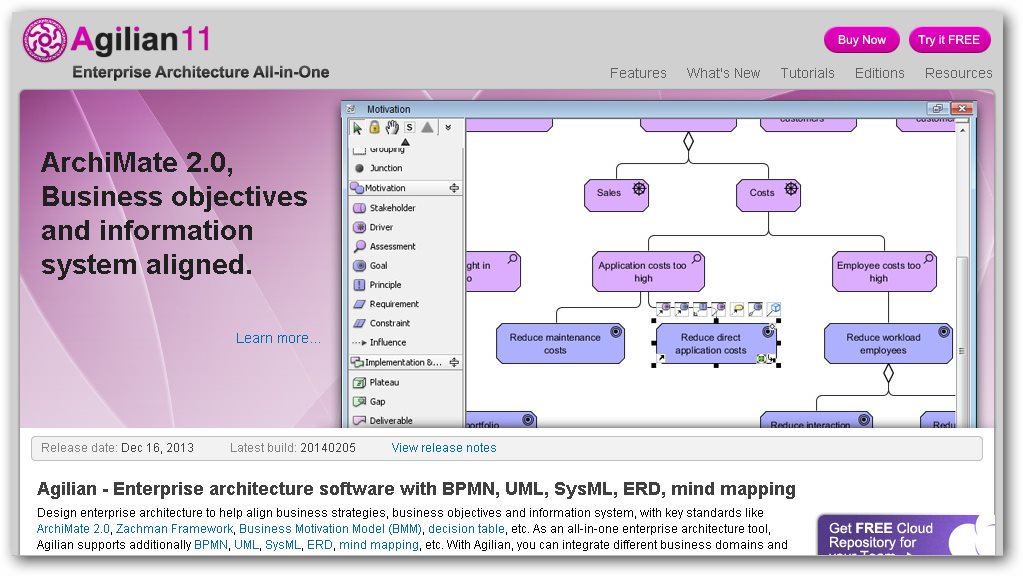Viewport: 1023px width, 576px height.
Task: Click the Agilian swirl logo icon
Action: point(44,40)
